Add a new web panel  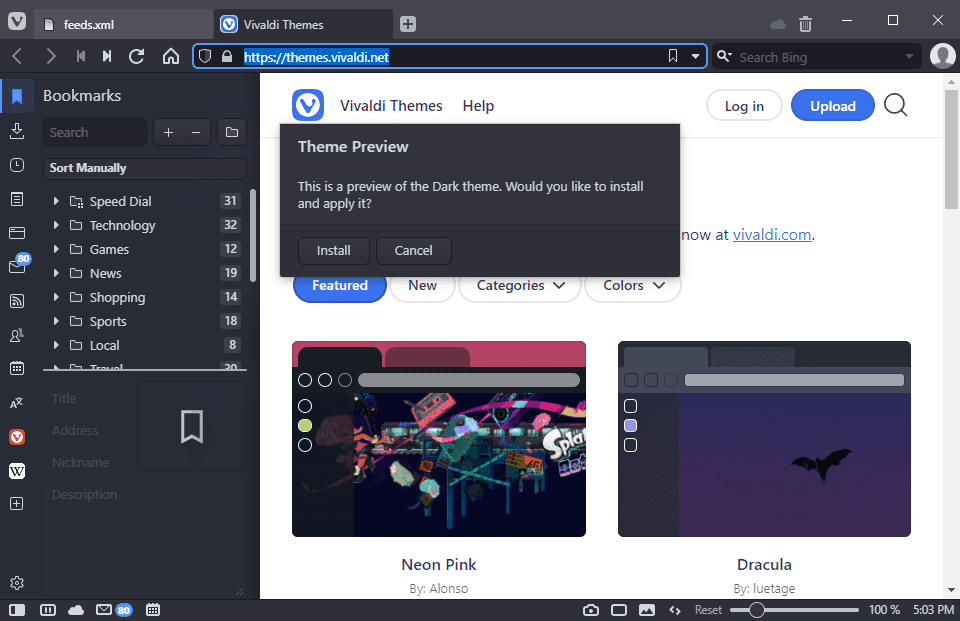pyautogui.click(x=17, y=504)
